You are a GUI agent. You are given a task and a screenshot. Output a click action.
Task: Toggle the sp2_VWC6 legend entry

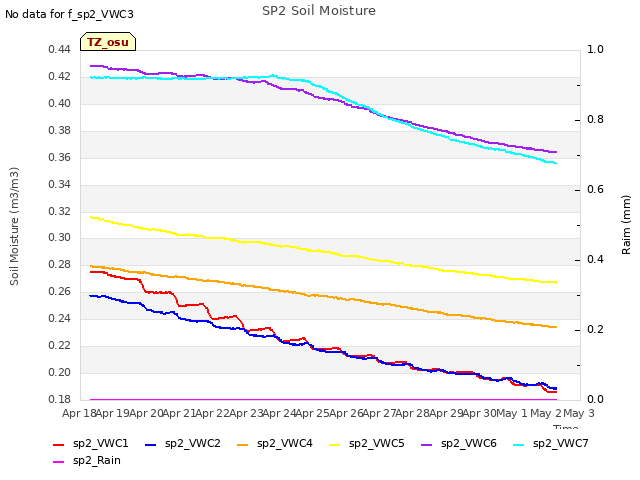click(459, 443)
